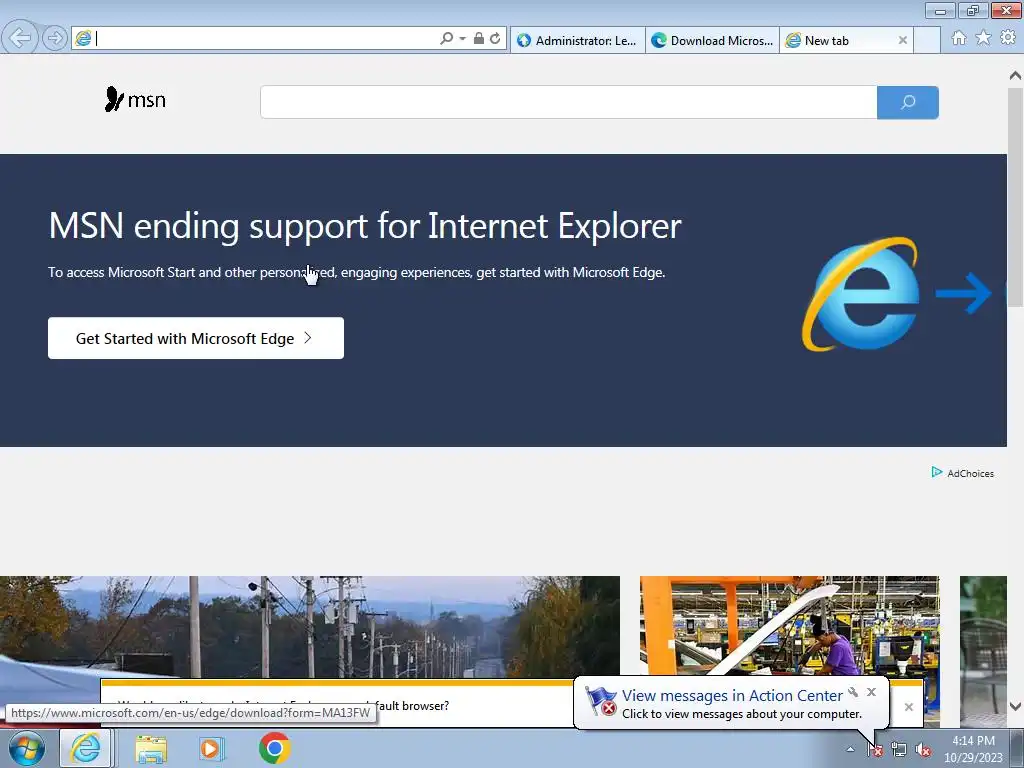Open the auto factory news story image

tap(790, 627)
